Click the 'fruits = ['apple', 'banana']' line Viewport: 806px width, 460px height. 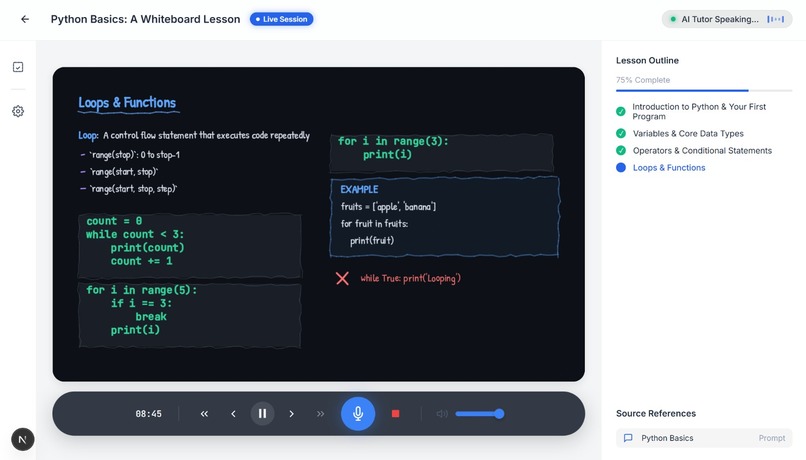[388, 207]
